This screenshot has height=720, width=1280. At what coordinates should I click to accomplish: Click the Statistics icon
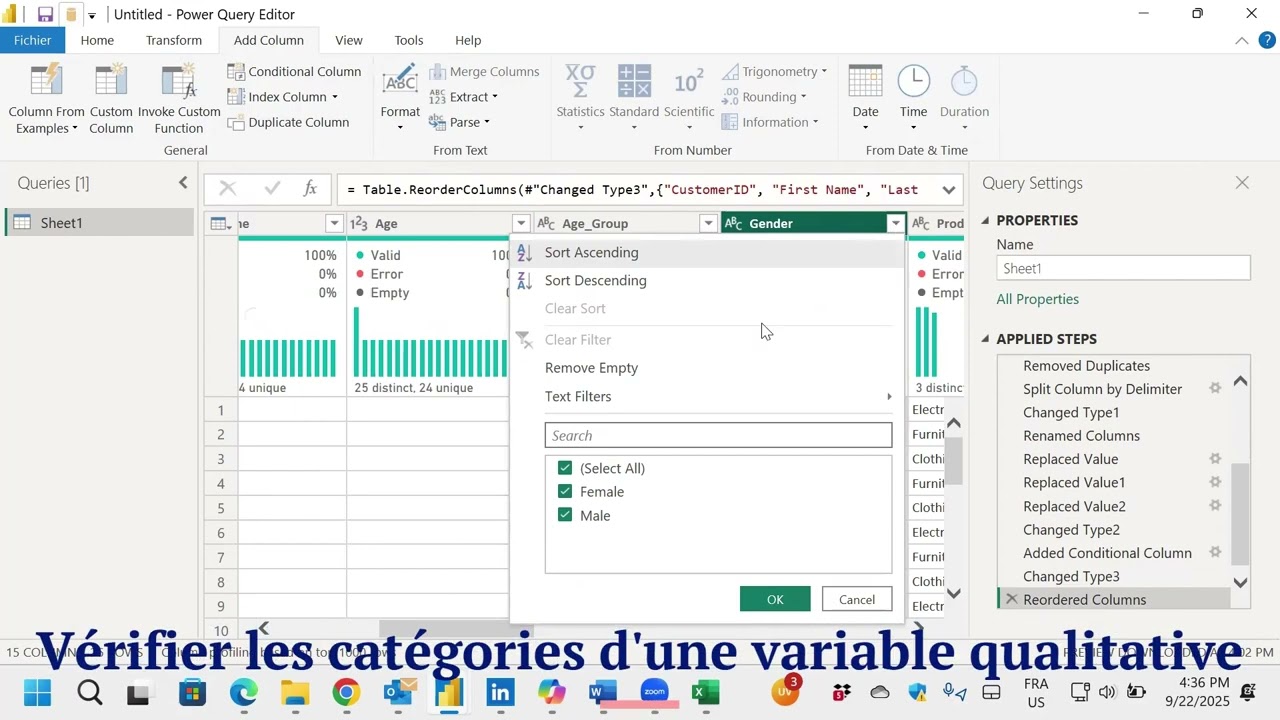pos(580,82)
